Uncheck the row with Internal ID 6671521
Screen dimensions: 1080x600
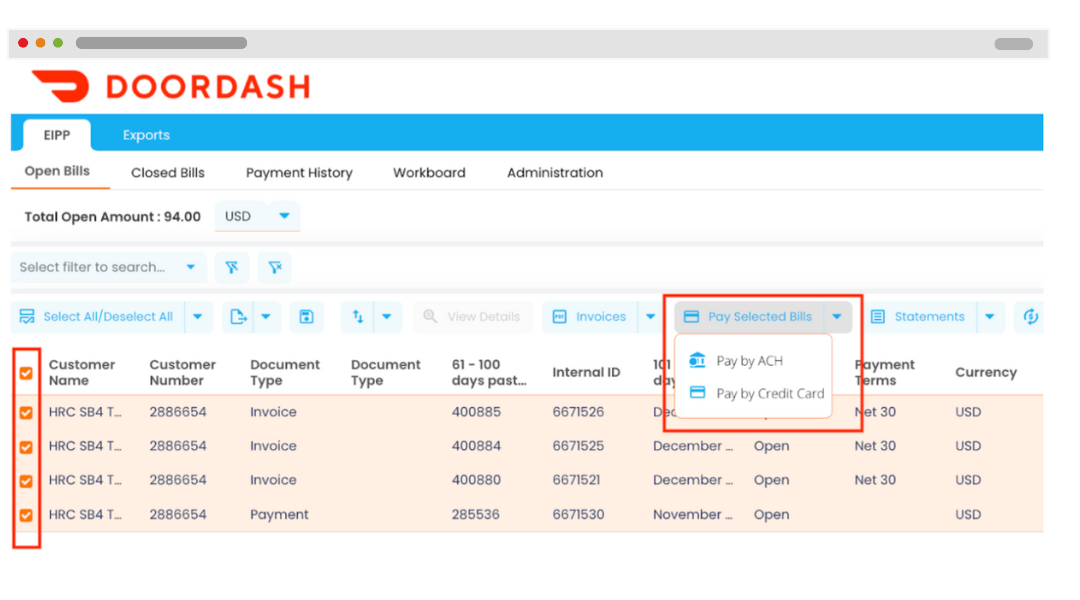click(26, 481)
